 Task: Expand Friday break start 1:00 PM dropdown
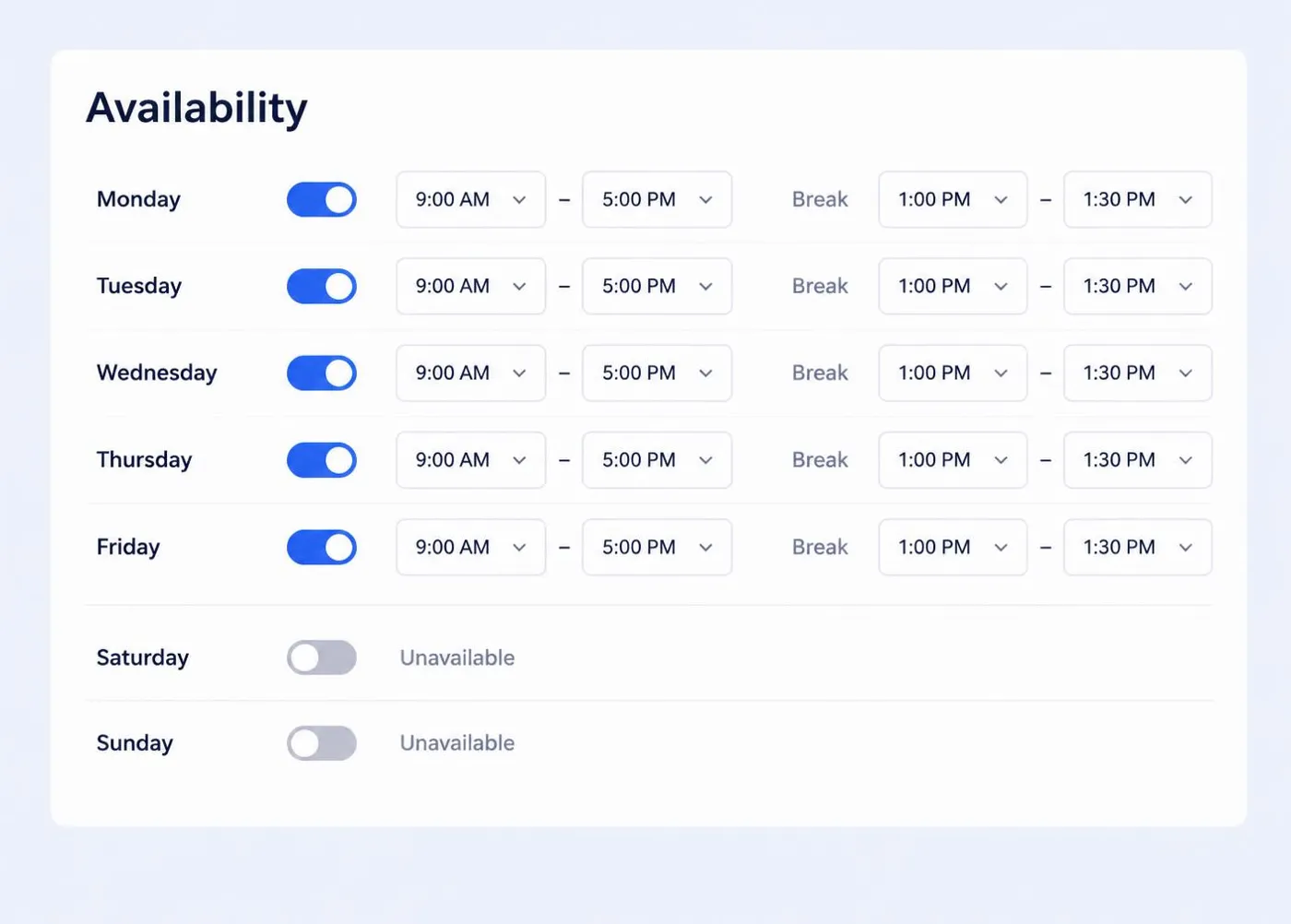[953, 547]
